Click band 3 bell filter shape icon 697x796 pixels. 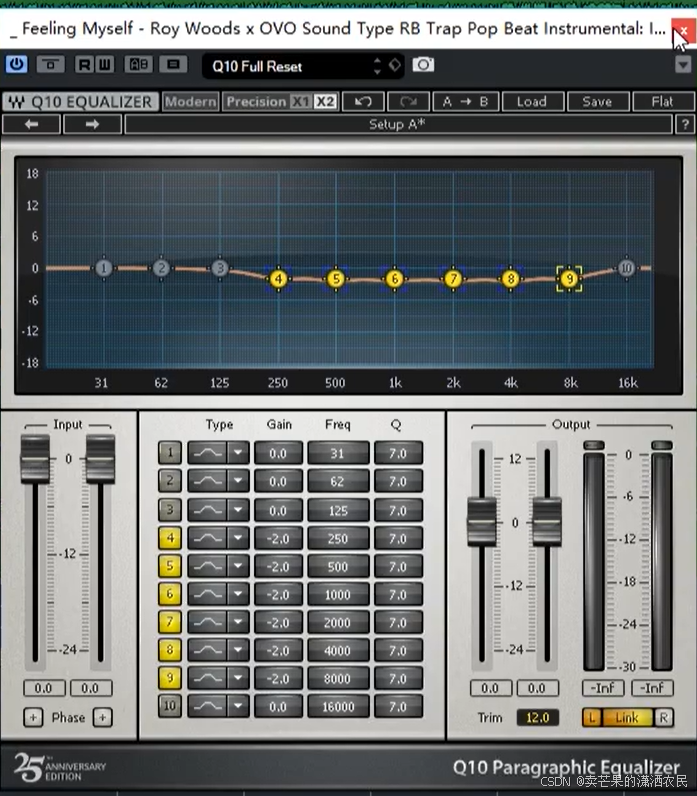208,510
